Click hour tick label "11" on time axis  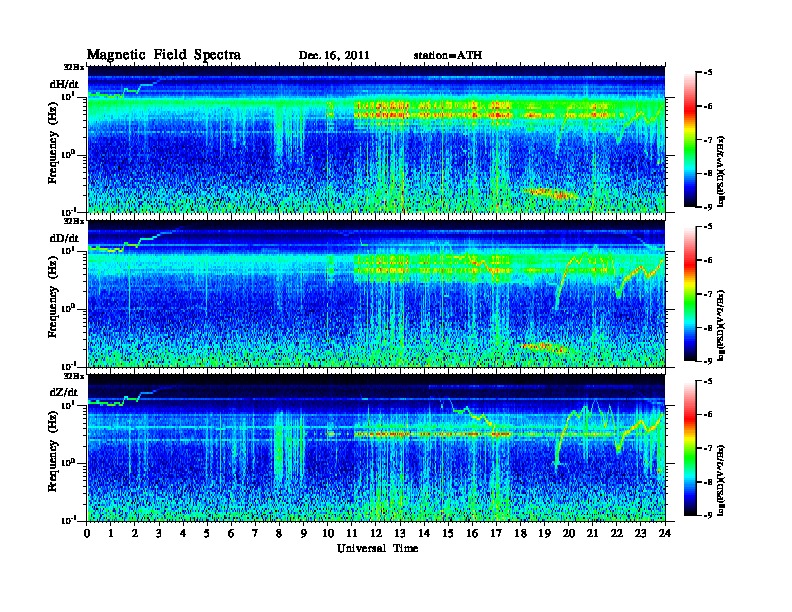pos(352,533)
